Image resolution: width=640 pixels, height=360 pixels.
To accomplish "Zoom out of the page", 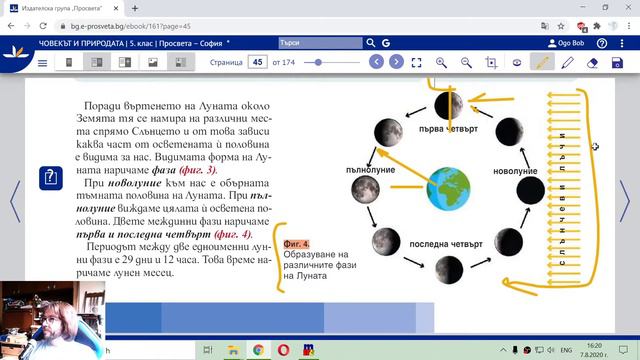I will [x=466, y=62].
